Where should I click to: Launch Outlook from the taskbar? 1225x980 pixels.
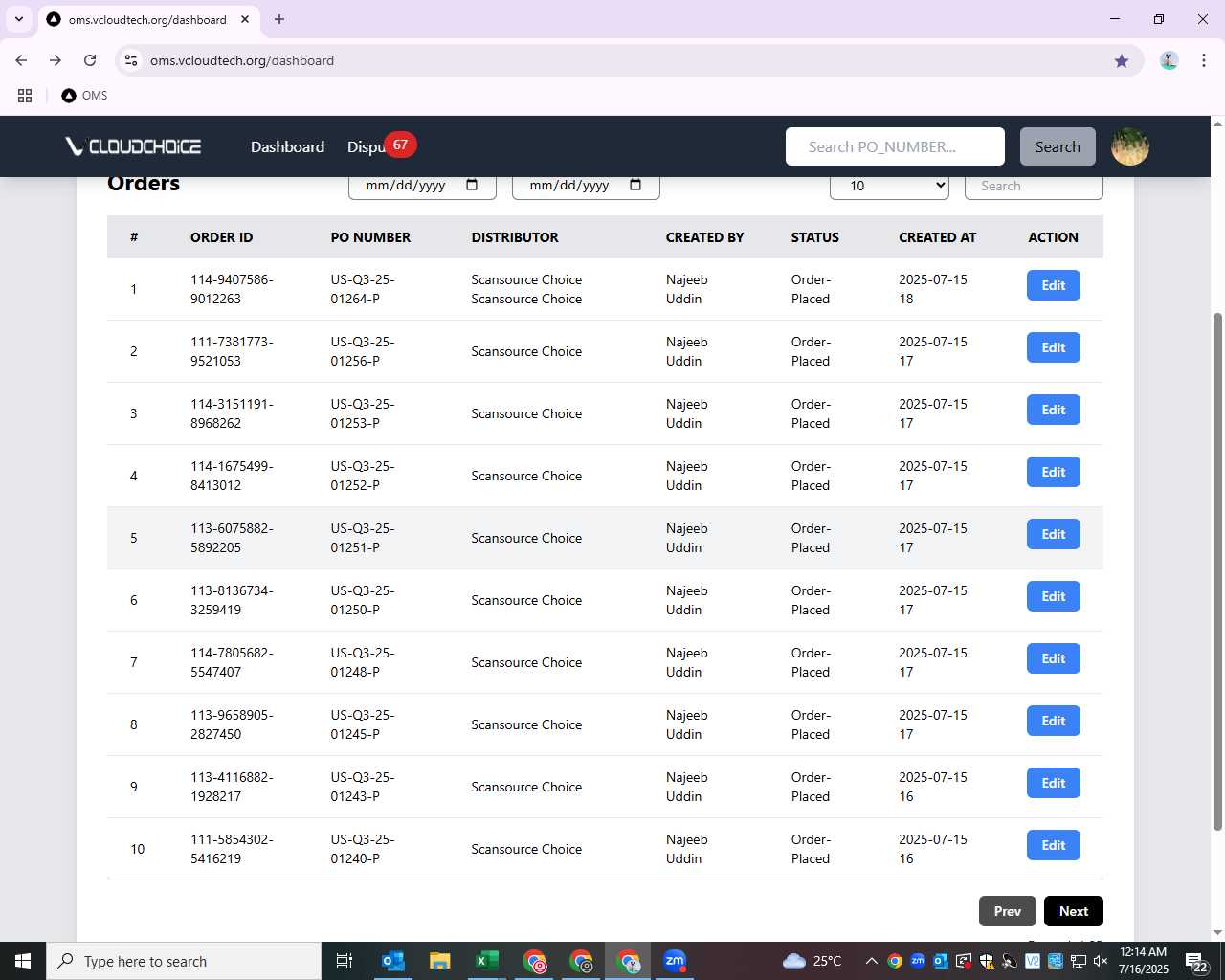(x=393, y=961)
